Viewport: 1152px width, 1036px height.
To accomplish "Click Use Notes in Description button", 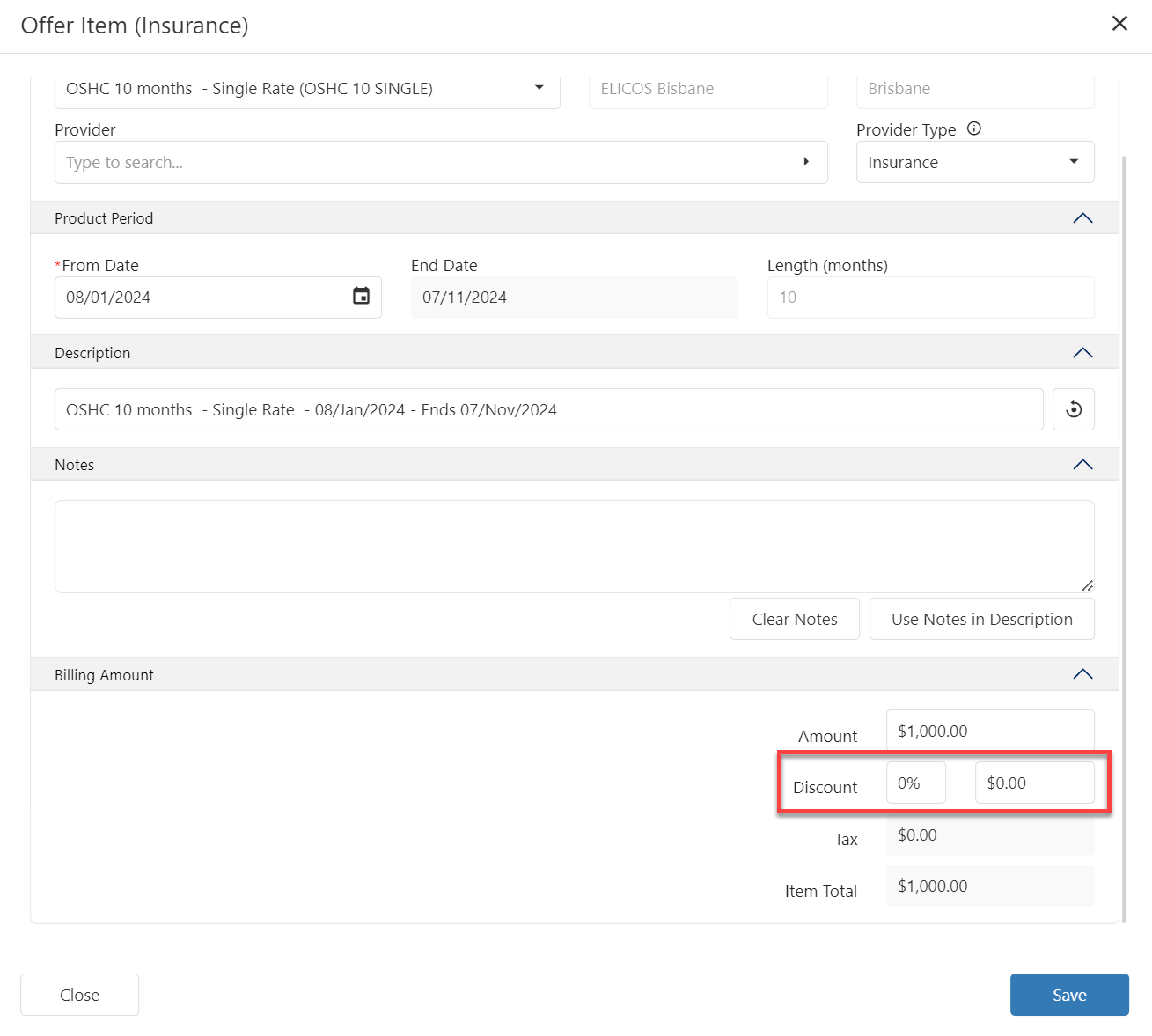I will (981, 619).
